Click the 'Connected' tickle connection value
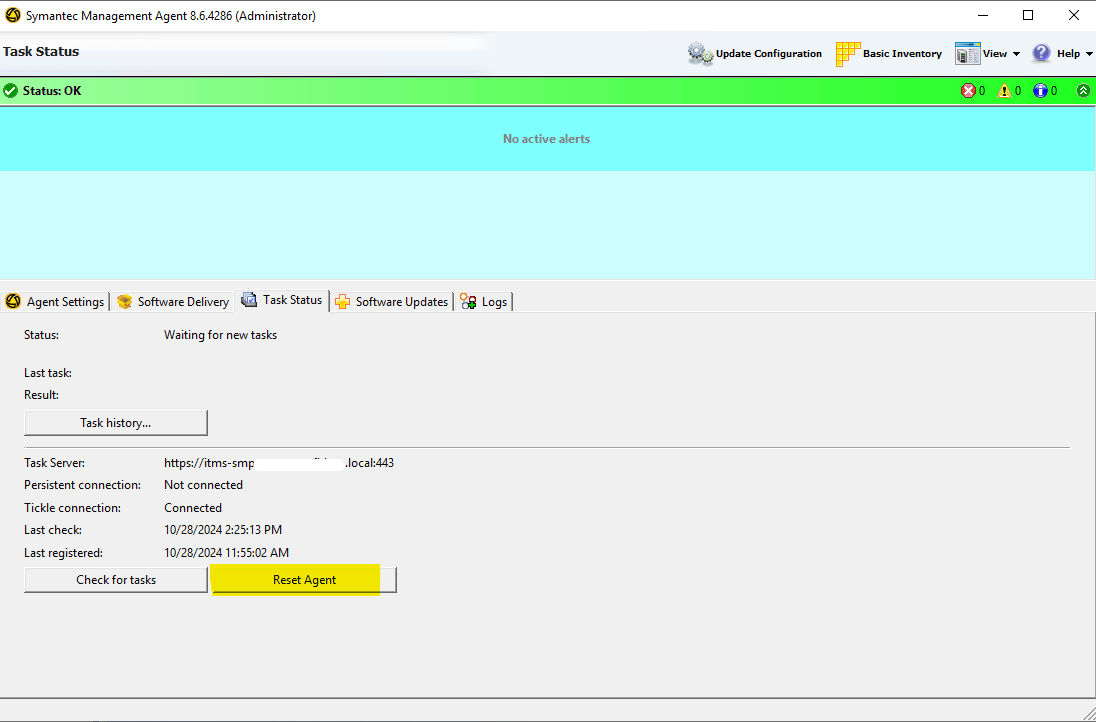Screen dimensions: 1096x722 (x=193, y=508)
